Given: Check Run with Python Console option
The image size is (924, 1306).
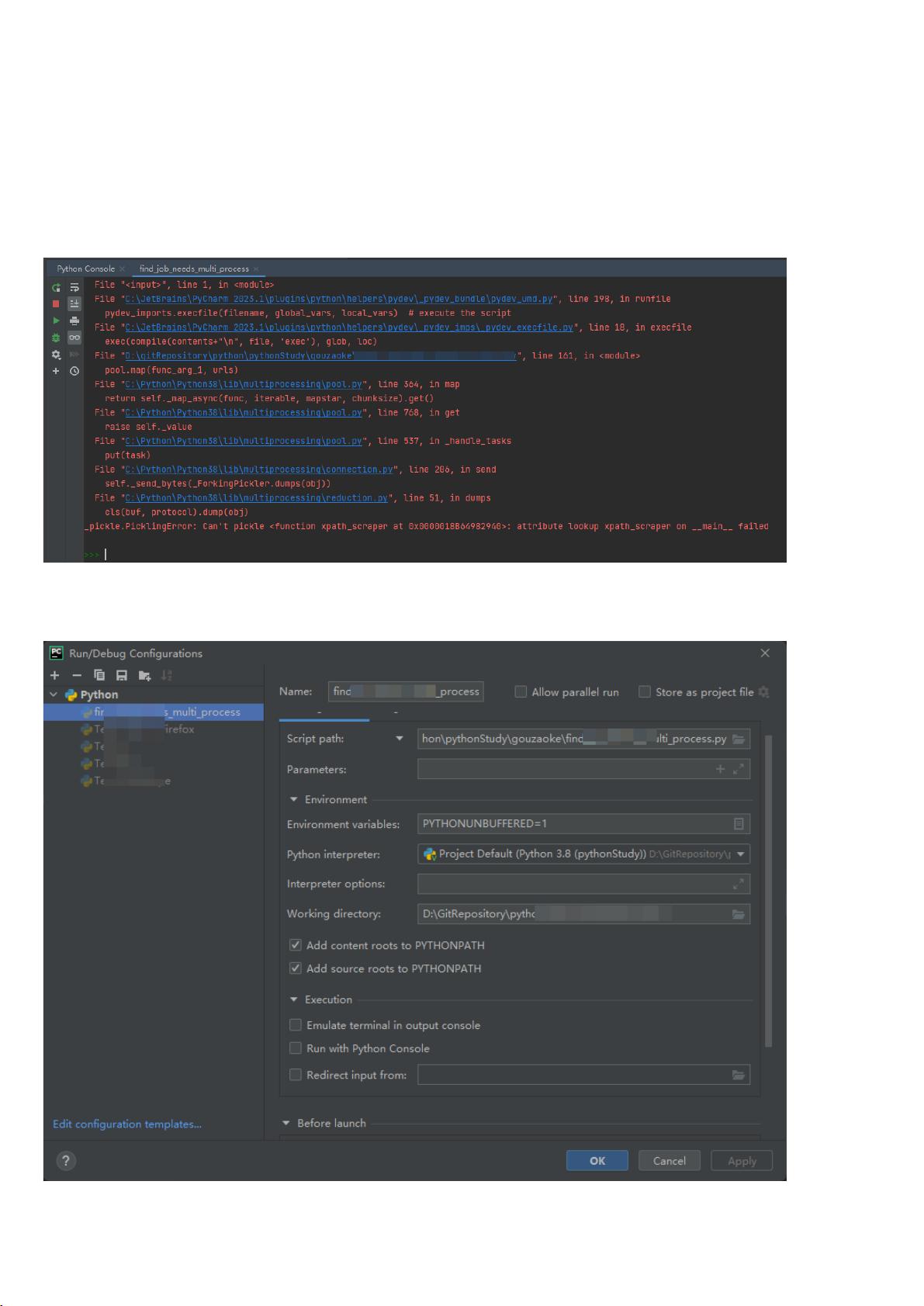Looking at the screenshot, I should pyautogui.click(x=296, y=1048).
